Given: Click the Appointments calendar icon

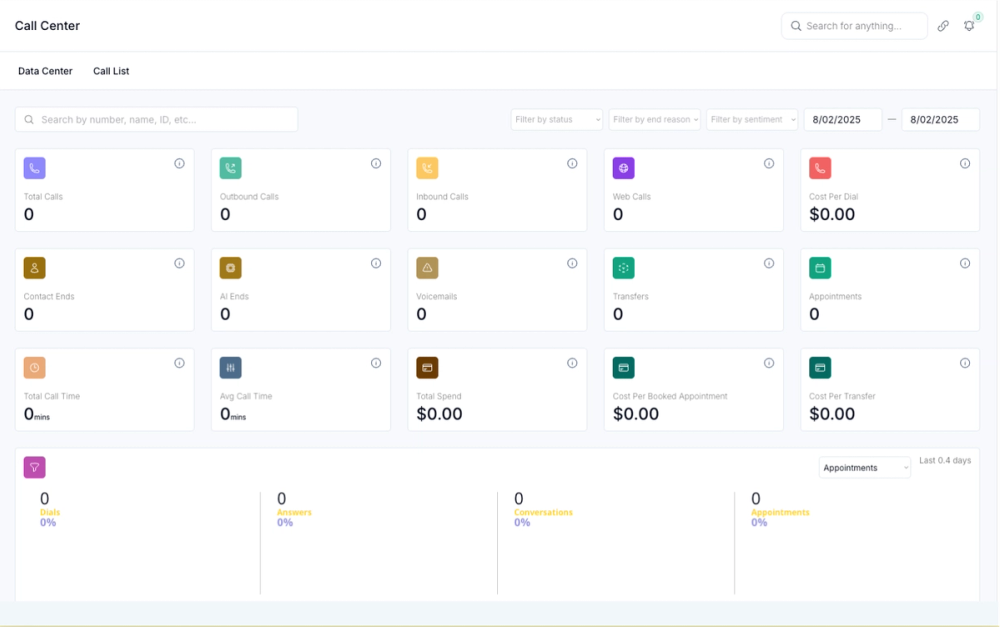Looking at the screenshot, I should 820,268.
